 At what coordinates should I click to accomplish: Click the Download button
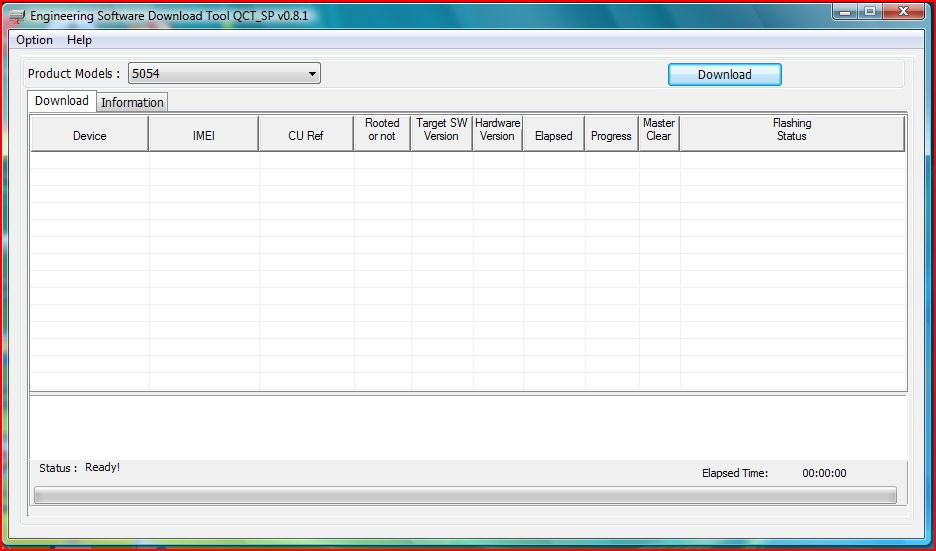click(724, 75)
